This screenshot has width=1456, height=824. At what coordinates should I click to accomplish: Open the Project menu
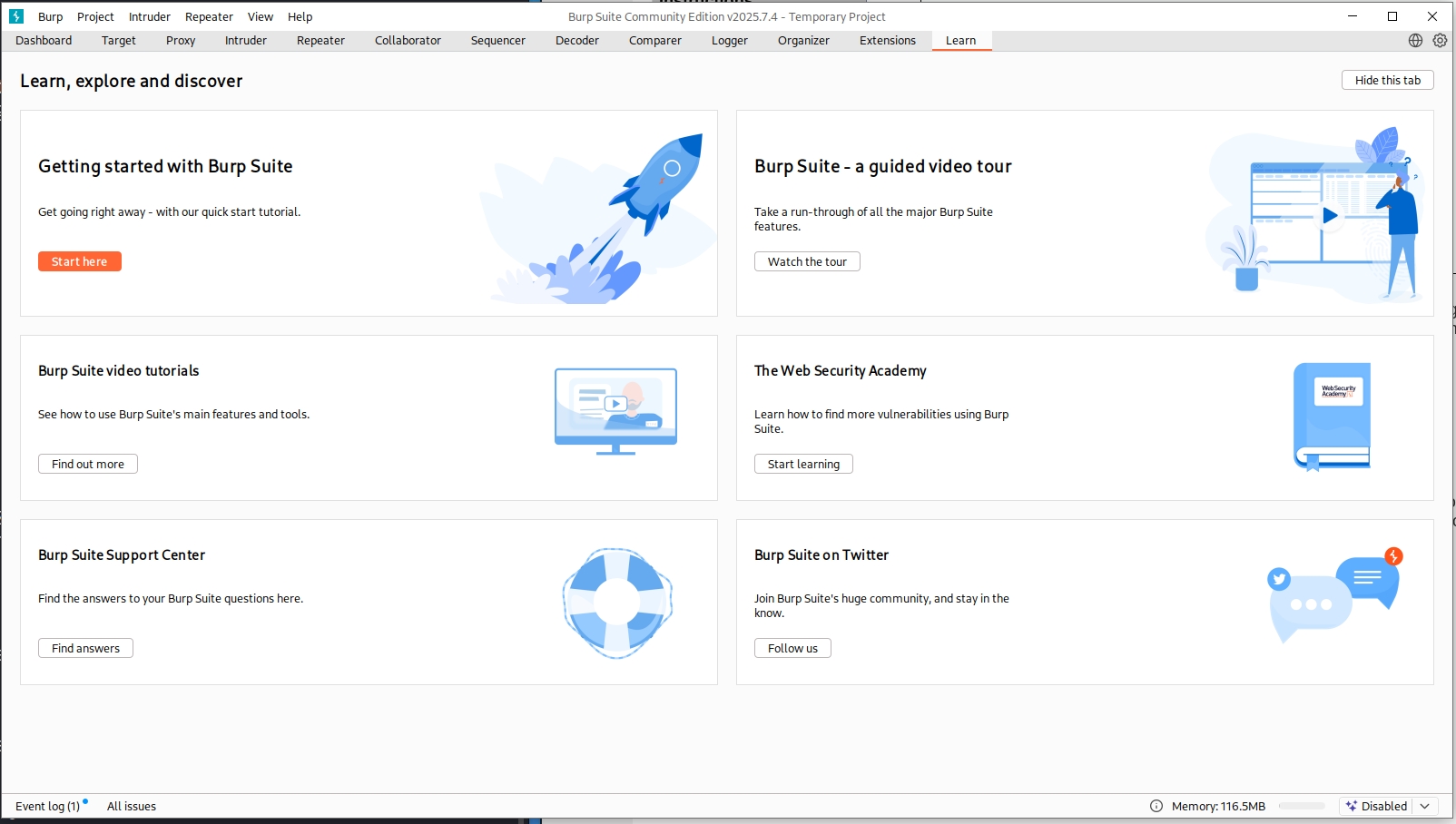click(x=95, y=16)
